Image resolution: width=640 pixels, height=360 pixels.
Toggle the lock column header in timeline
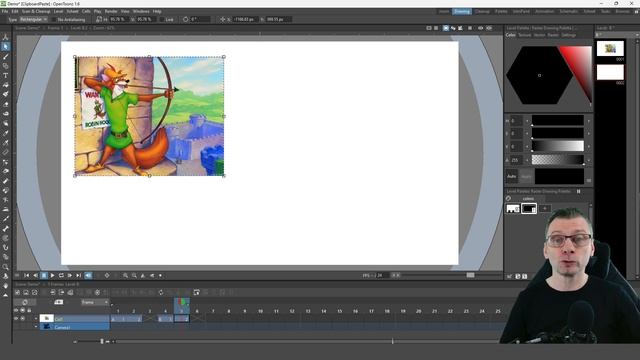[x=29, y=311]
